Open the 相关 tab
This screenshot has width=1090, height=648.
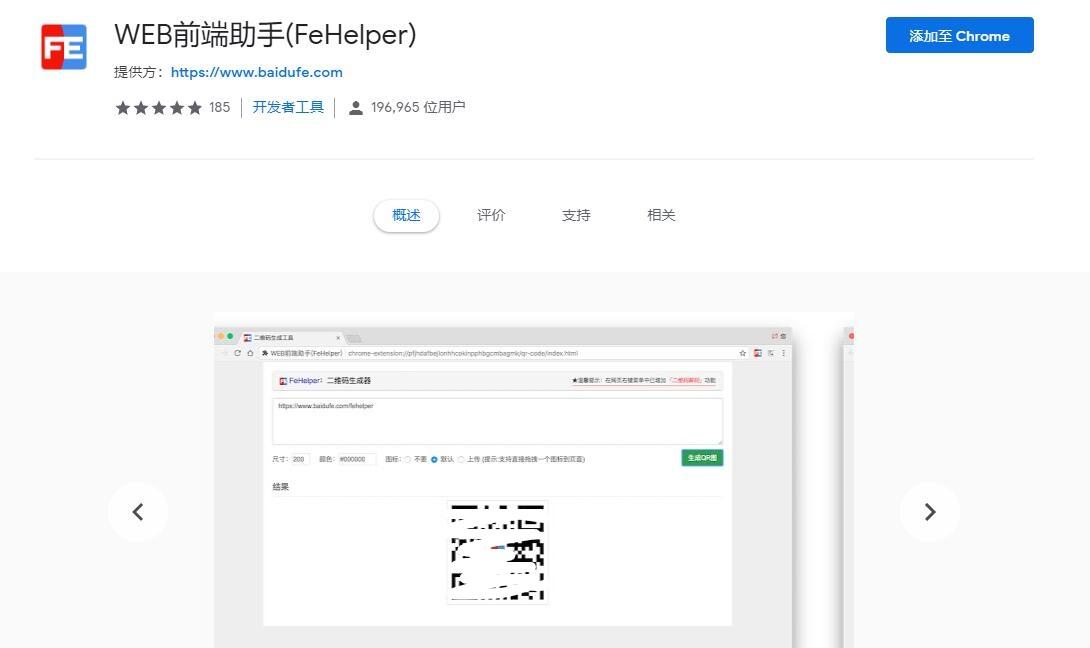click(660, 216)
